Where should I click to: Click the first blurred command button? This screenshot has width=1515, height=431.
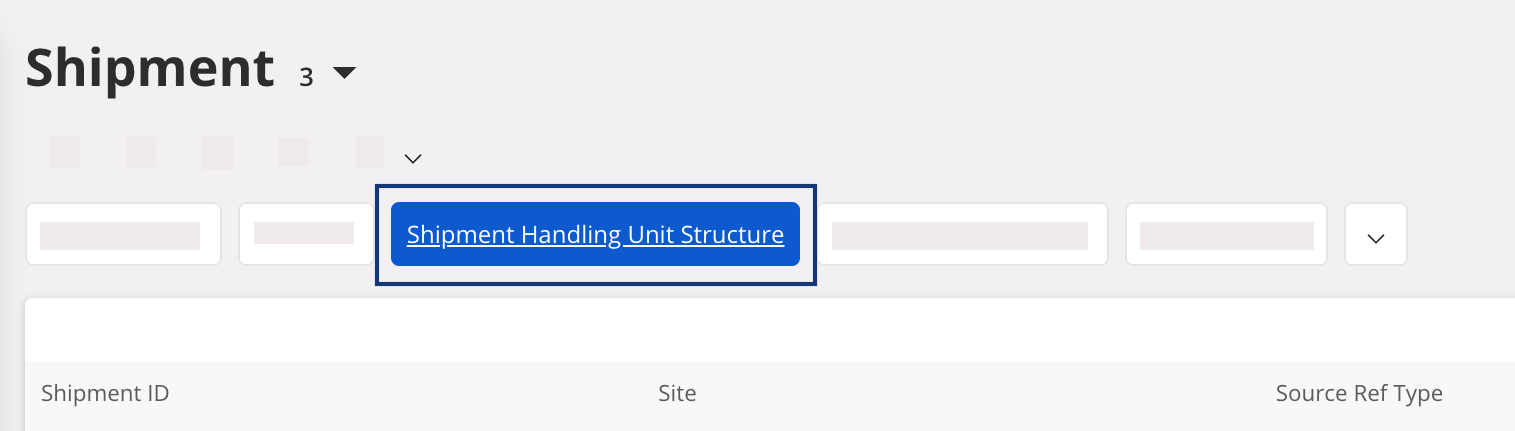122,235
